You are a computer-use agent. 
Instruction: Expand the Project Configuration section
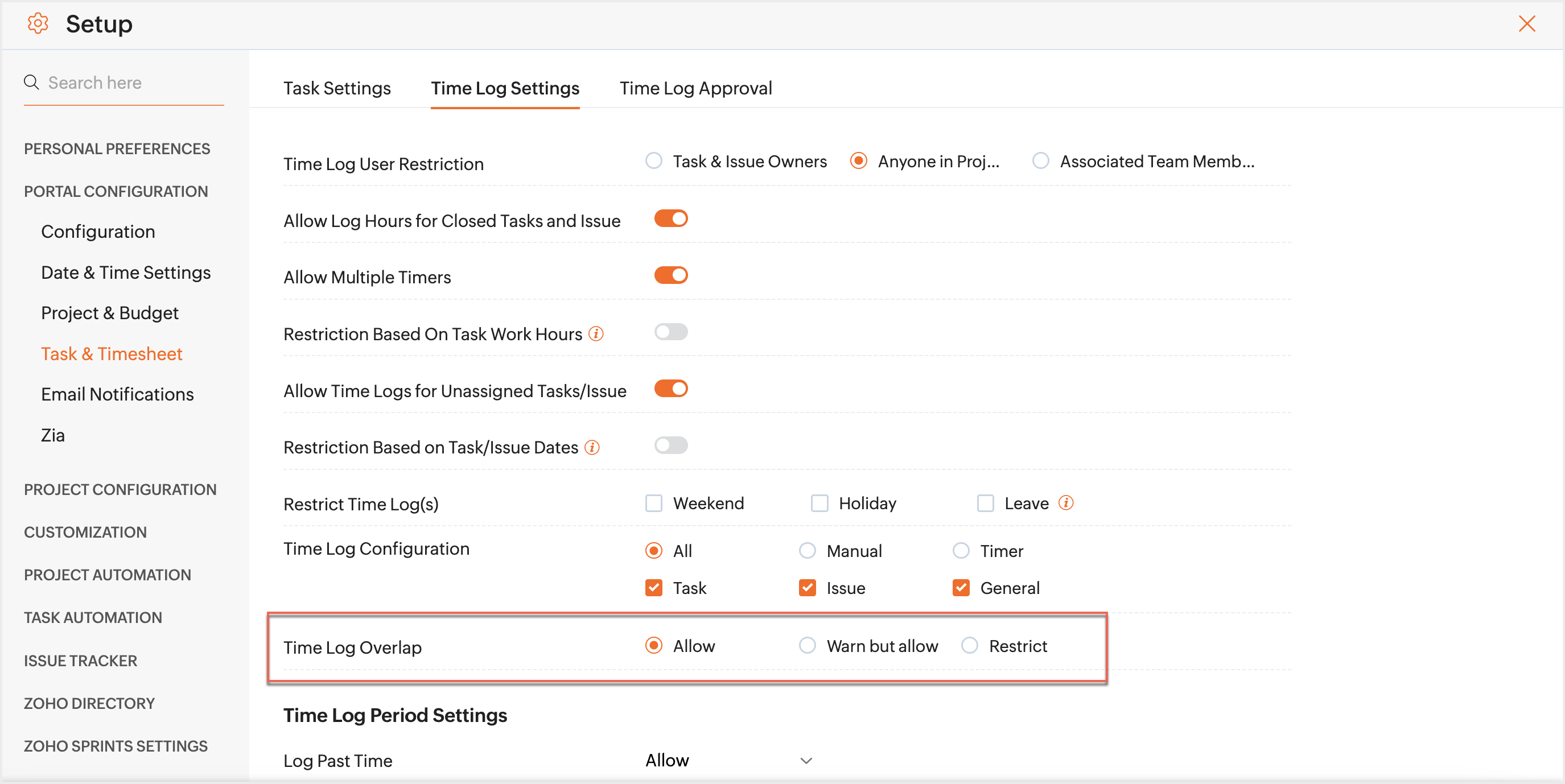click(x=120, y=489)
